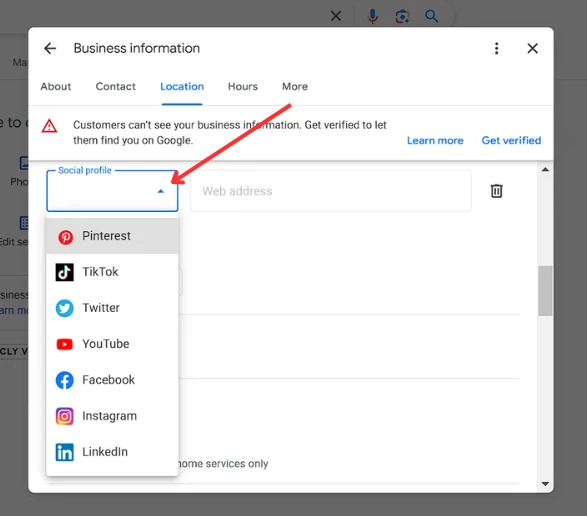This screenshot has height=516, width=587.
Task: Switch to the About tab
Action: pos(56,86)
